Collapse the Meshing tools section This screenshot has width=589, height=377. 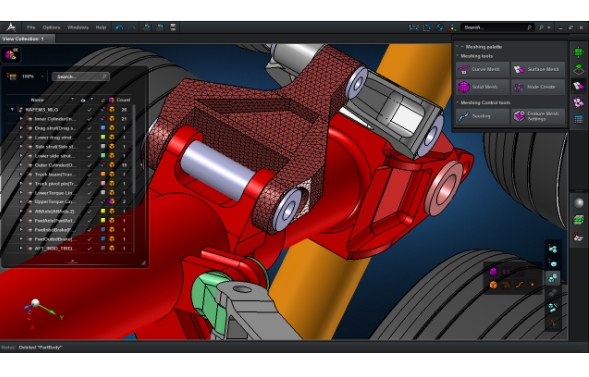point(458,56)
